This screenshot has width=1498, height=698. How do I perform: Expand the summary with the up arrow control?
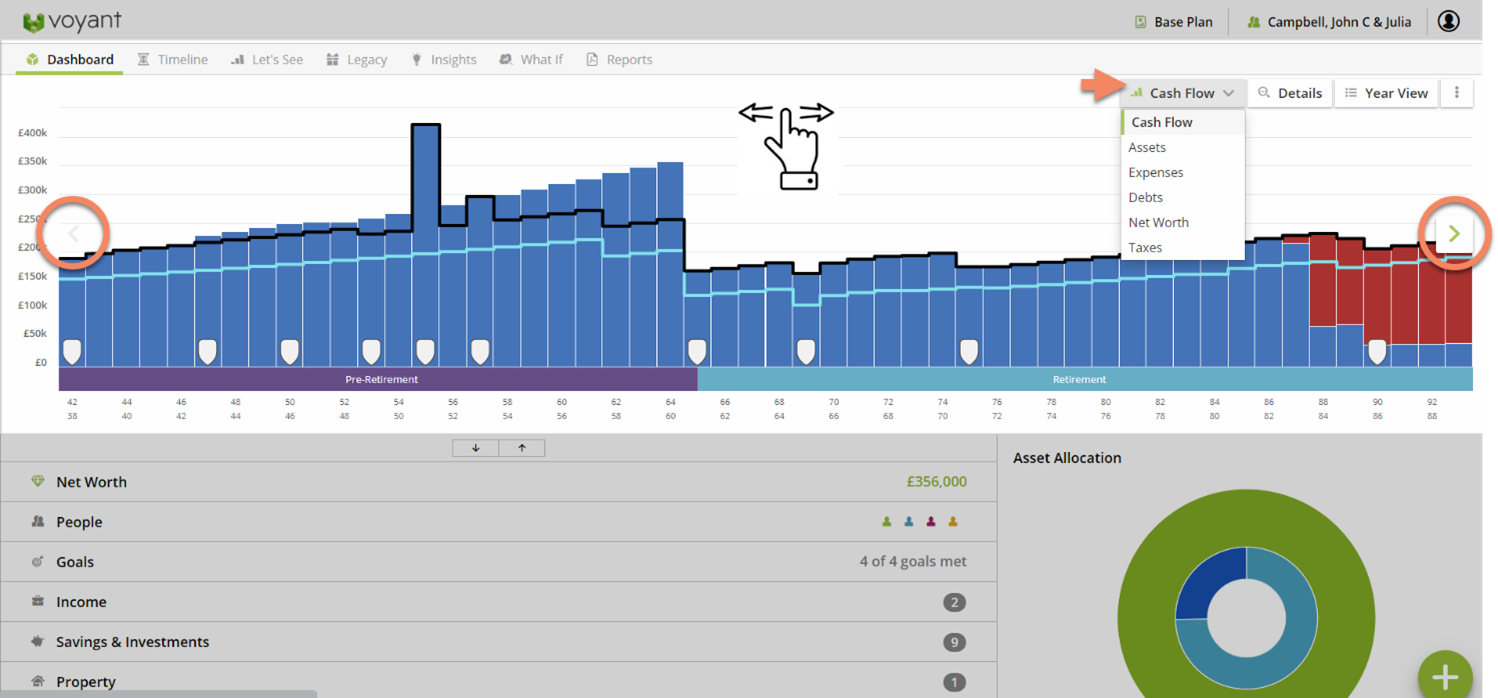(521, 447)
